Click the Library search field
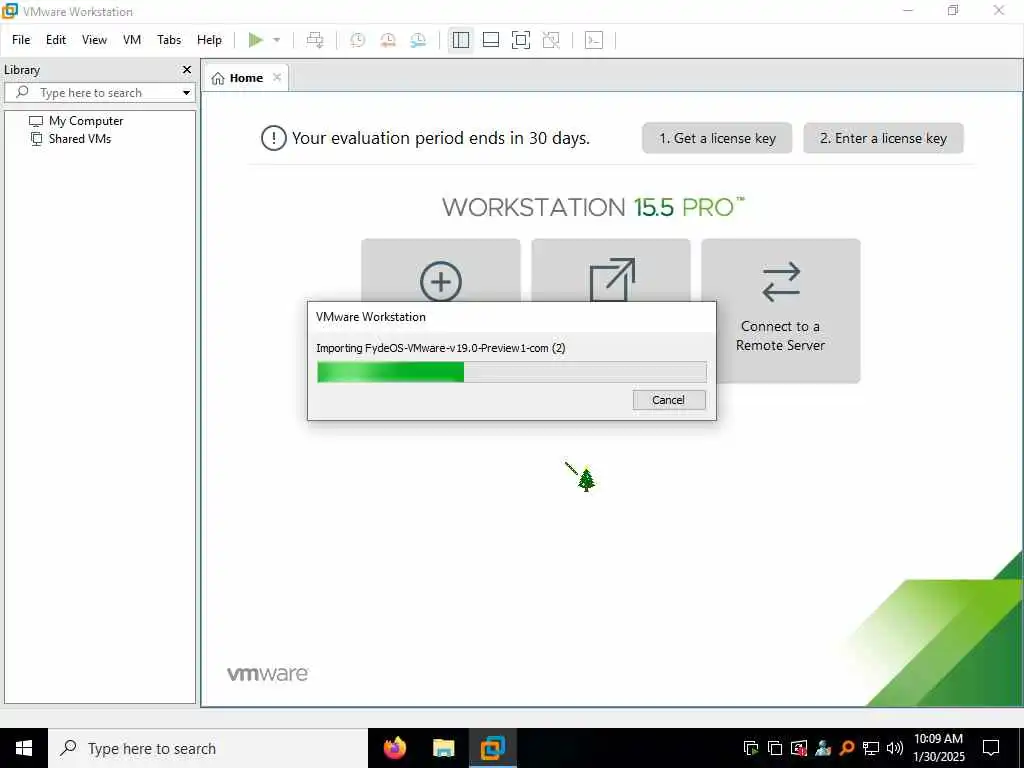 (x=98, y=93)
